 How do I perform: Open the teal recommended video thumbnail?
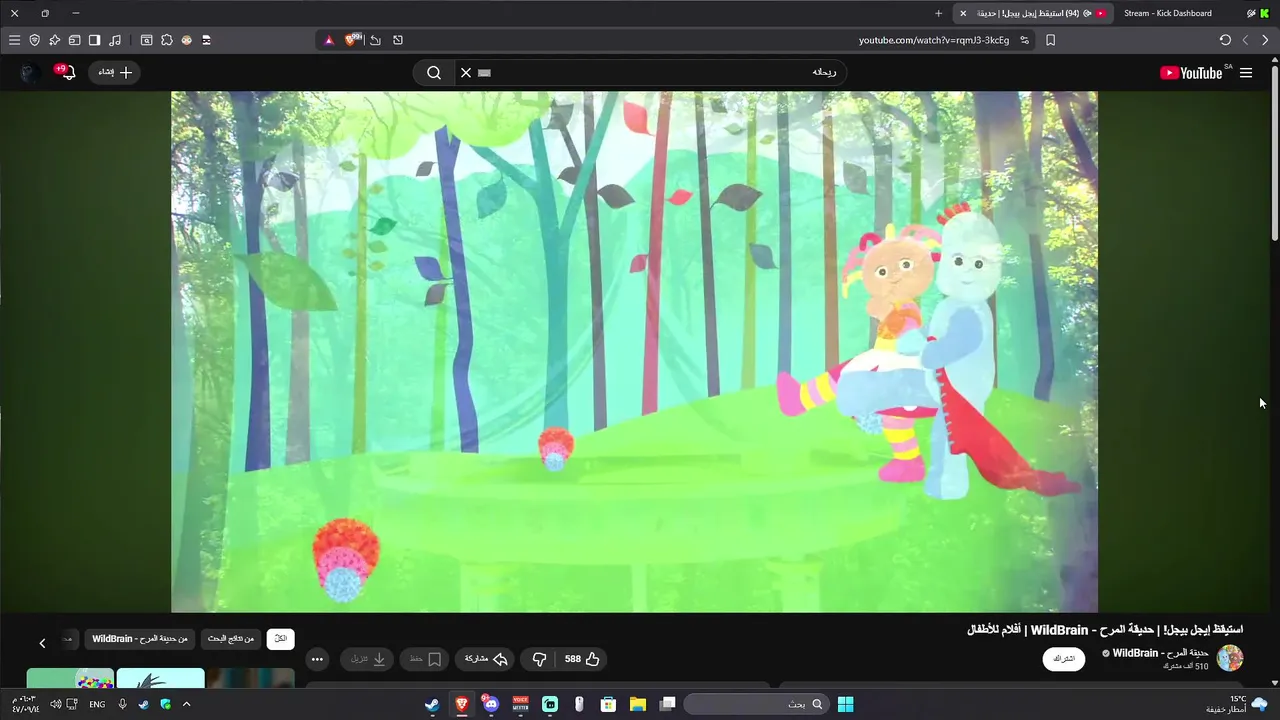(160, 679)
